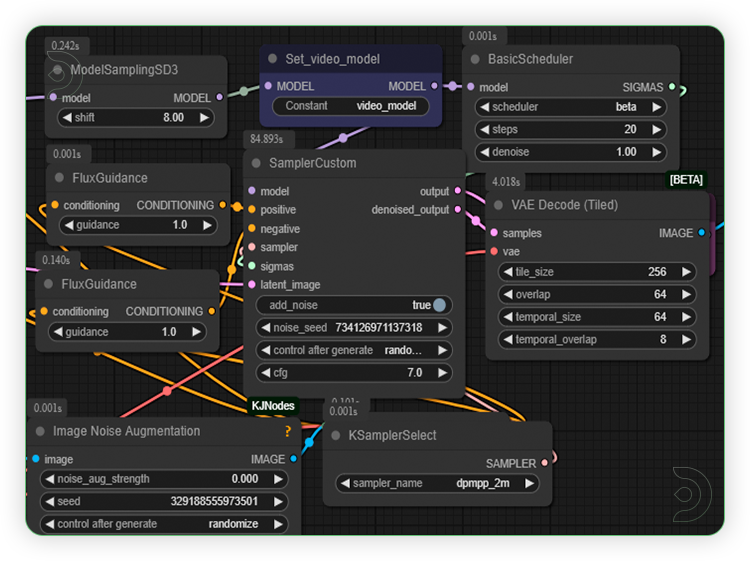The image size is (750, 561).
Task: Decrease overlap value in VAE Decode
Action: 508,294
